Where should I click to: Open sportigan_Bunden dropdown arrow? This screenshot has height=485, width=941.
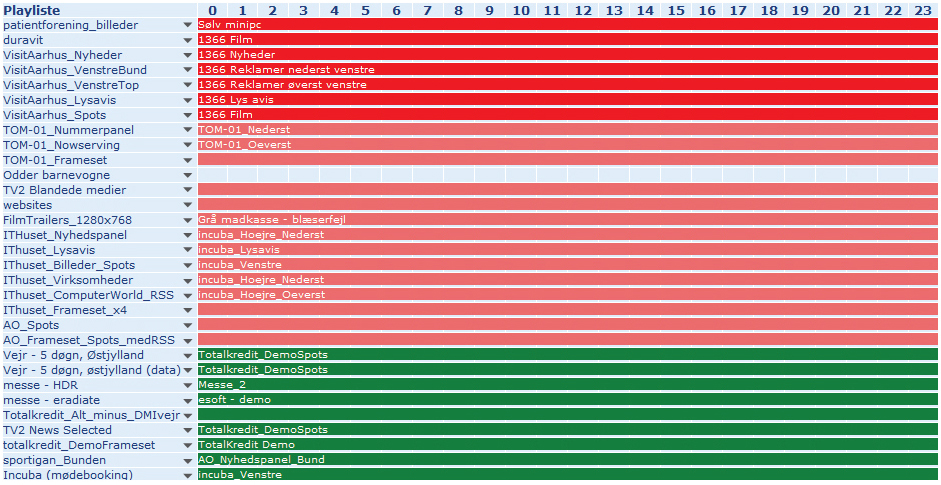tap(188, 460)
